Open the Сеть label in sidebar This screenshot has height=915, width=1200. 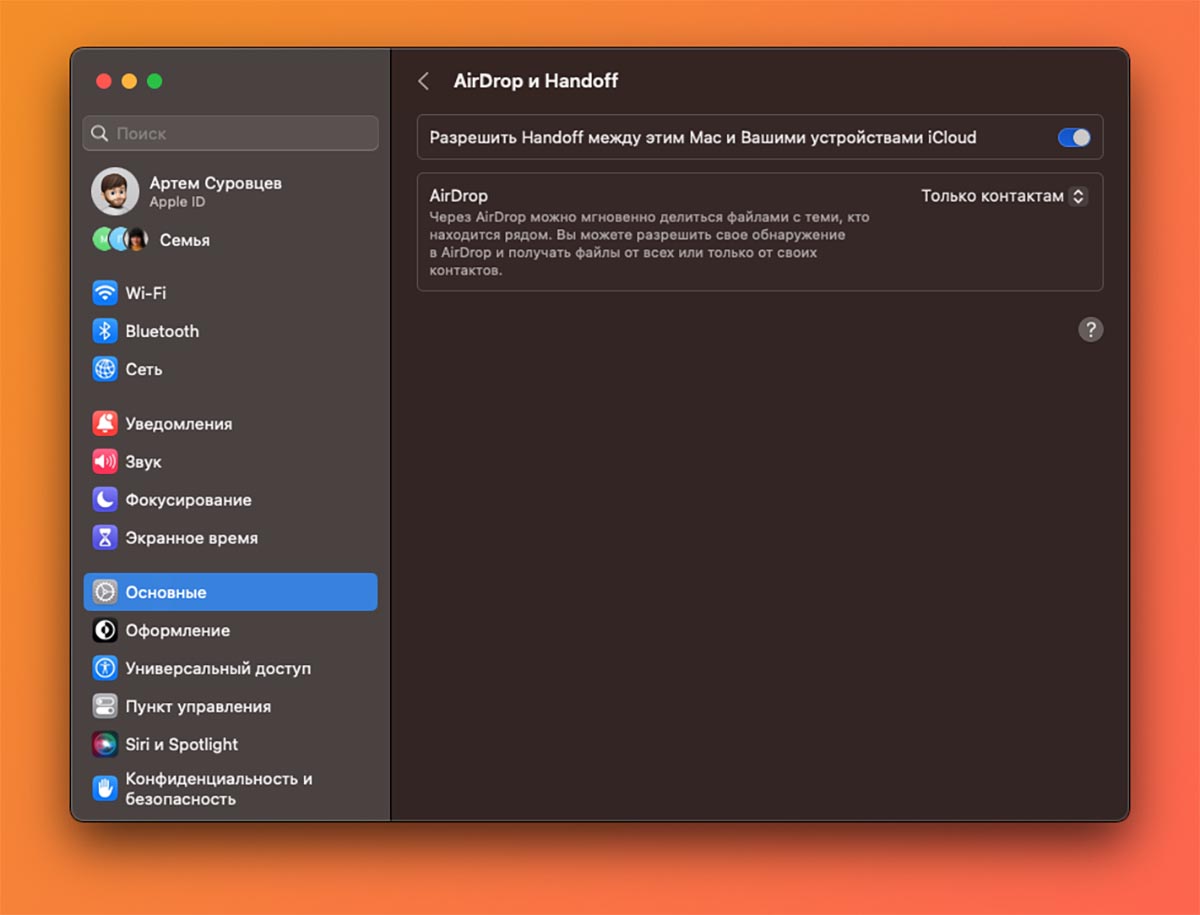tap(144, 369)
